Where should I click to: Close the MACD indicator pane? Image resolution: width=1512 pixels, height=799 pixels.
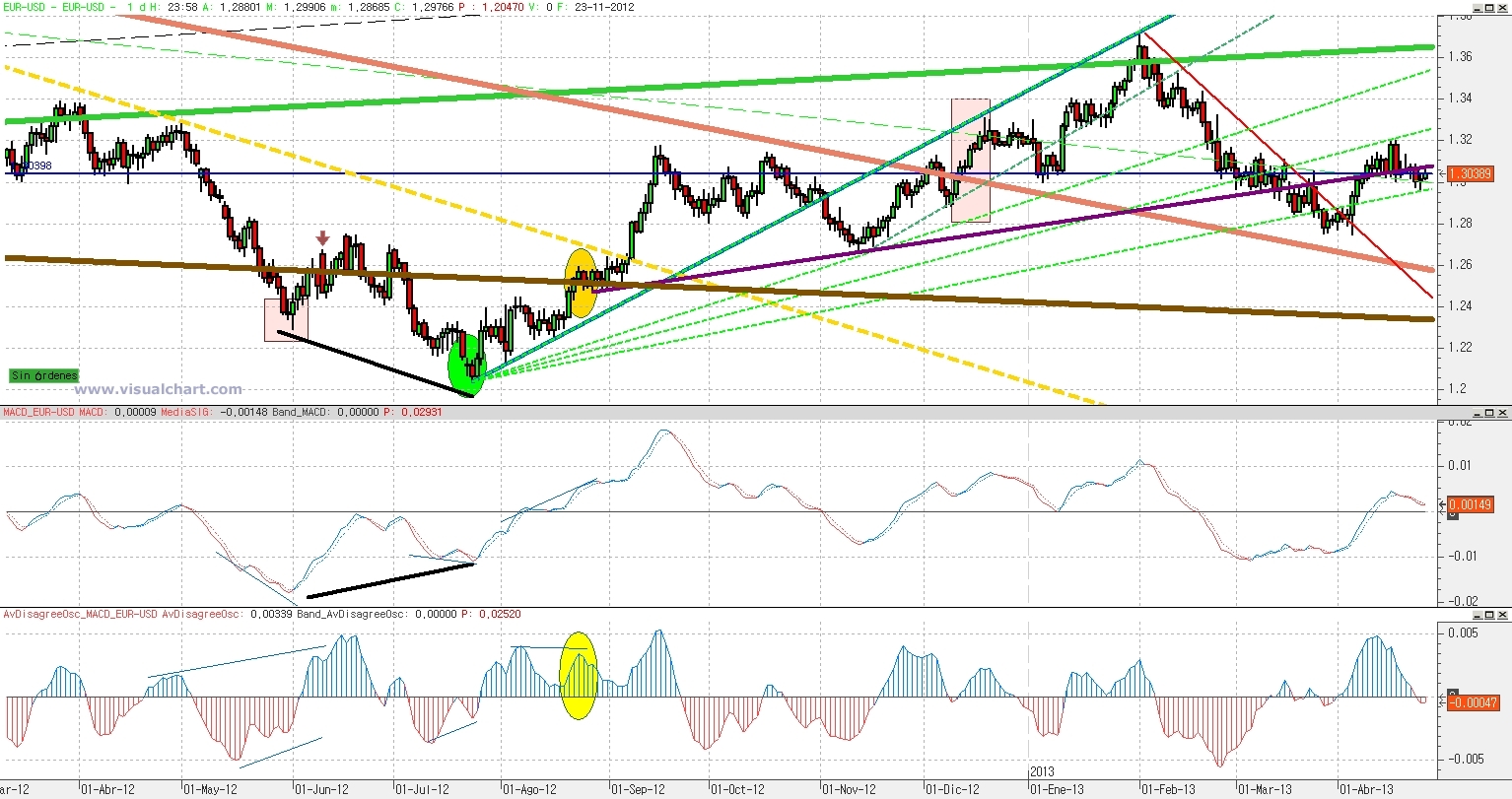(x=1502, y=413)
